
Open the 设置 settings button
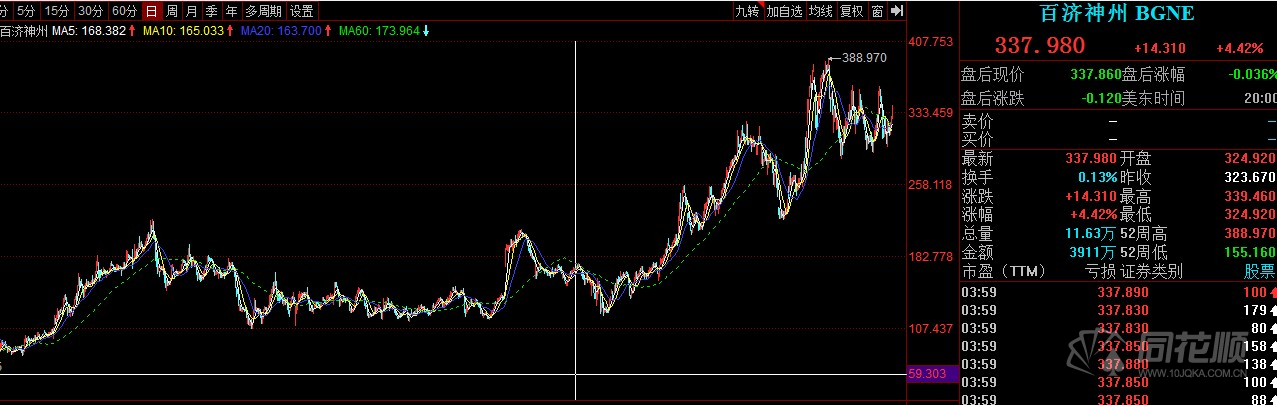point(301,11)
